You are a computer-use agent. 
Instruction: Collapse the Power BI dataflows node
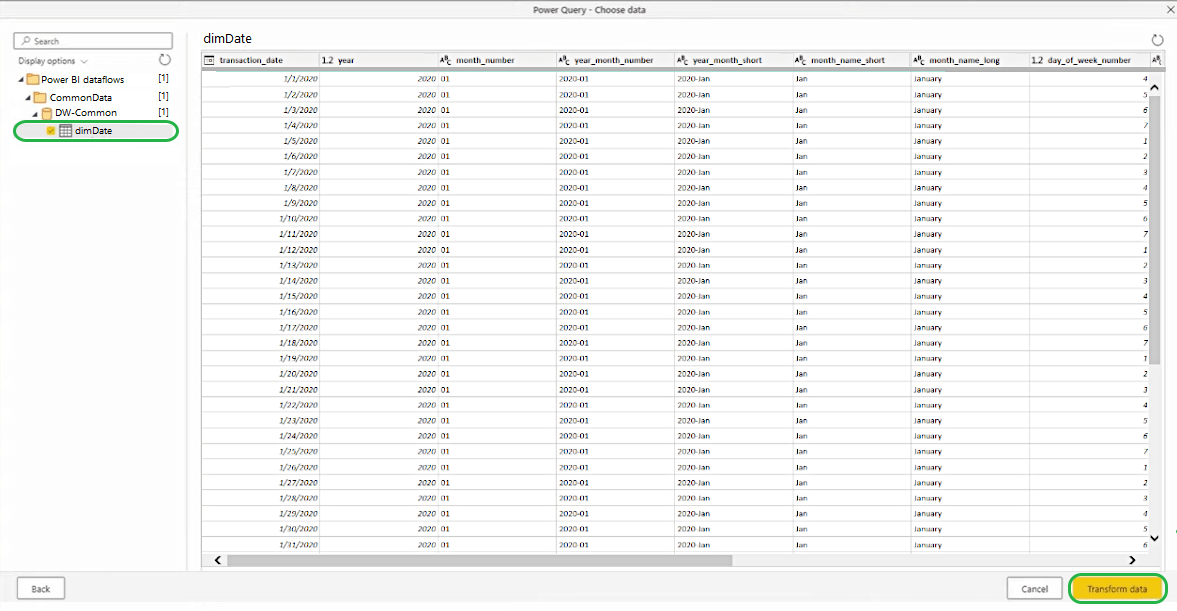pyautogui.click(x=21, y=80)
